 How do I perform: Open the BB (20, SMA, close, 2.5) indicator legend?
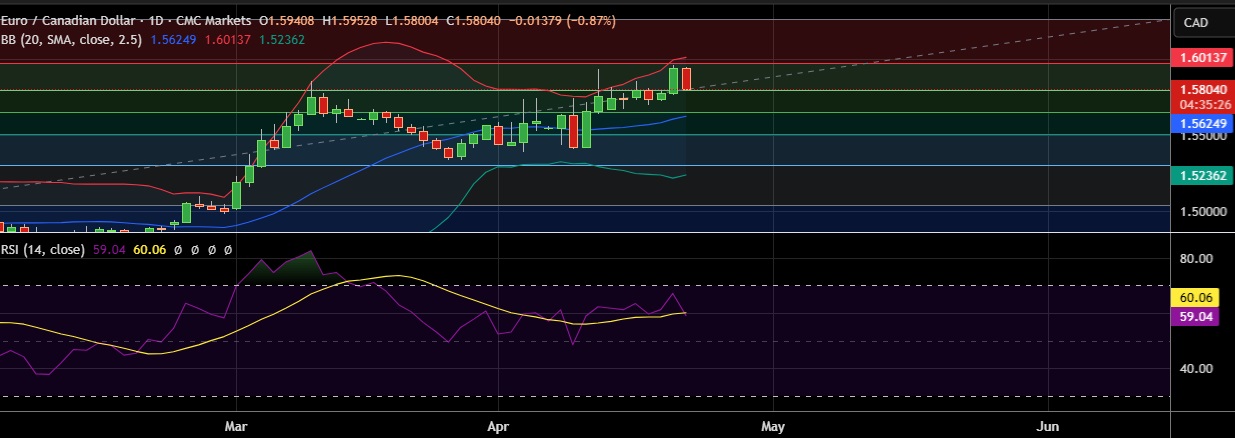point(72,39)
